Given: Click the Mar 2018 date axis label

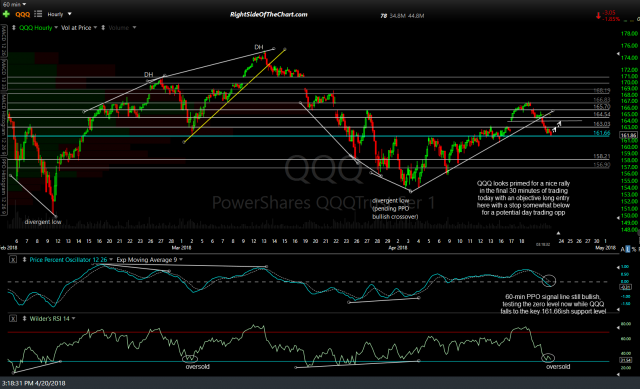Looking at the screenshot, I should tap(181, 248).
